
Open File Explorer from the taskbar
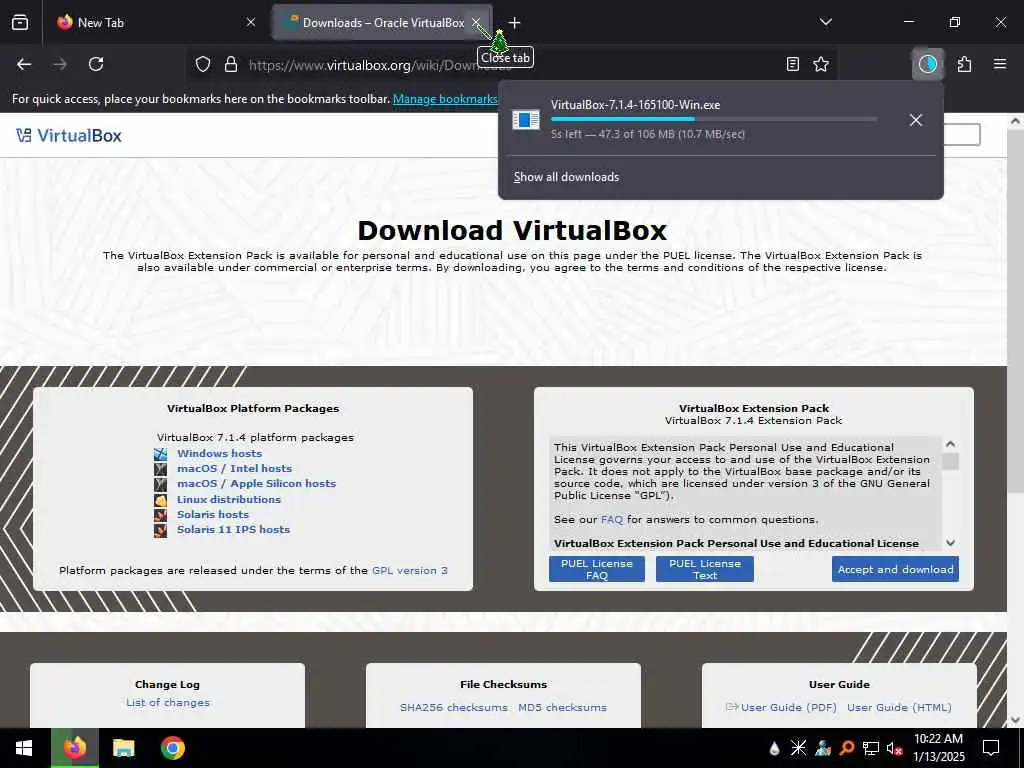pos(123,748)
